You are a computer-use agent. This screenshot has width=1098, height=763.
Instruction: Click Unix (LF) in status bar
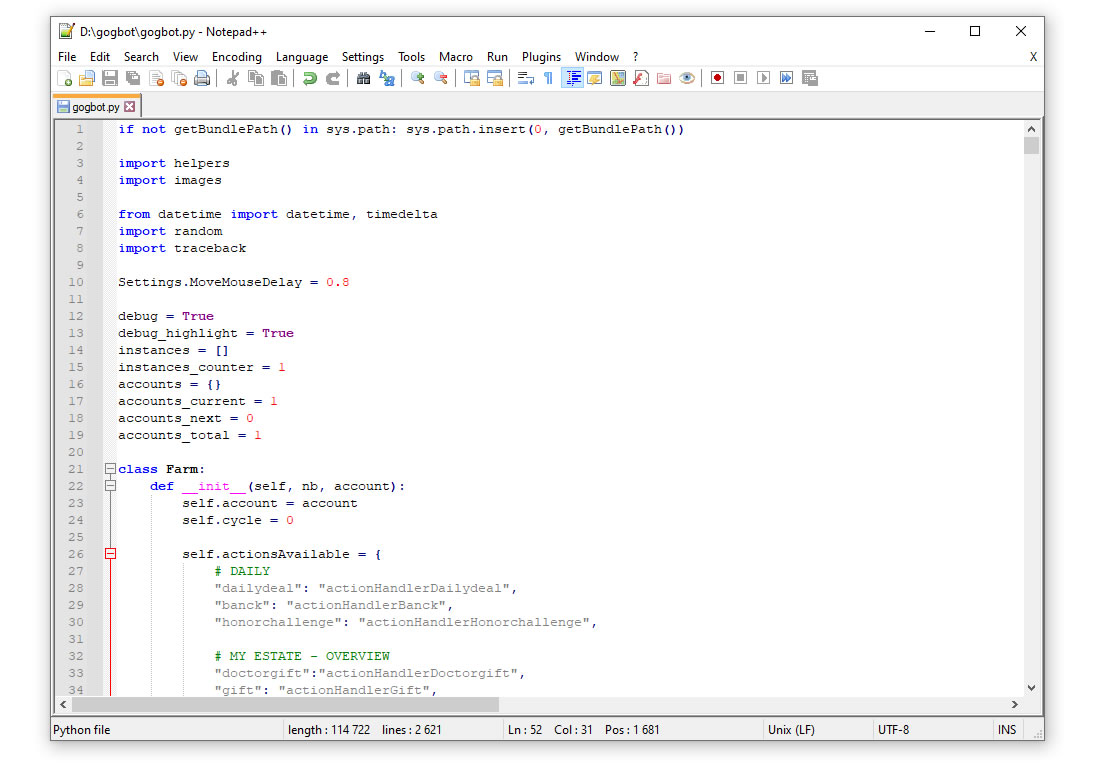point(791,730)
